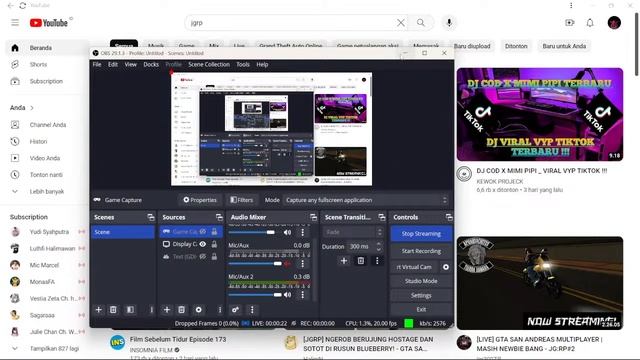640x360 pixels.
Task: Click Stop Streaming button
Action: [421, 233]
